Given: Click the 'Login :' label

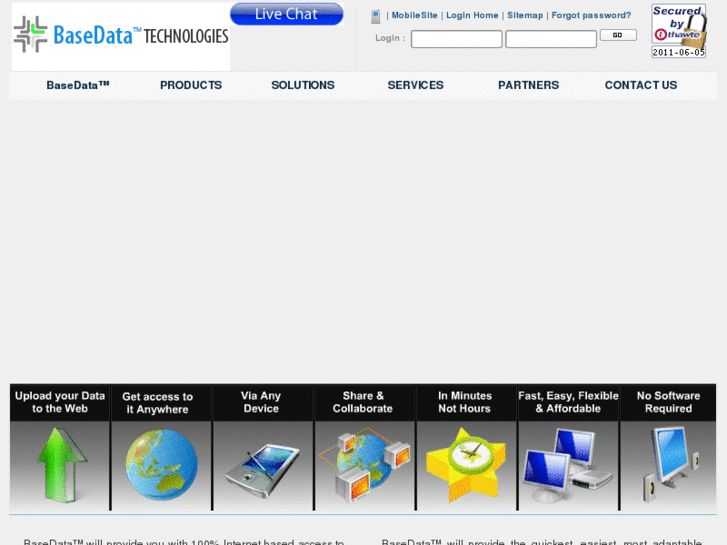Looking at the screenshot, I should coord(390,38).
